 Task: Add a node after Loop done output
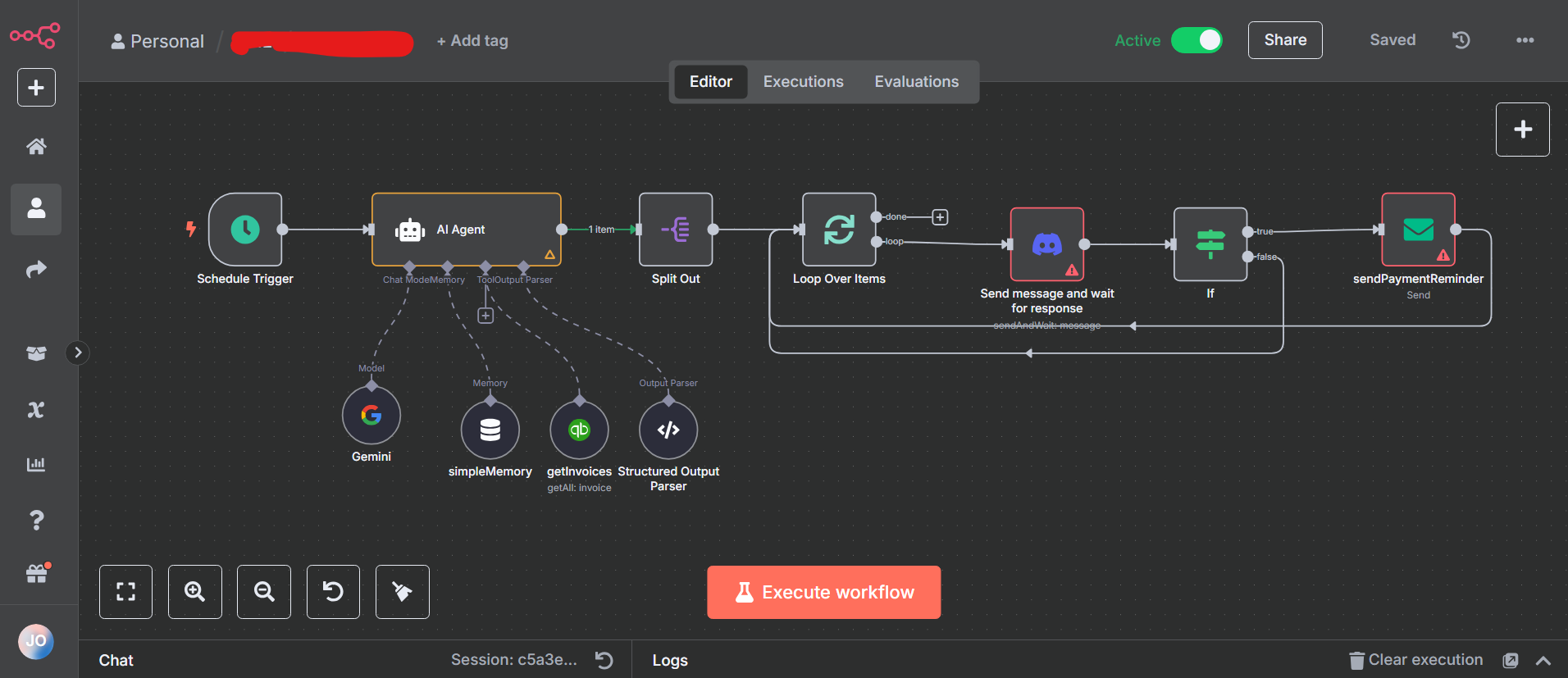(x=940, y=217)
